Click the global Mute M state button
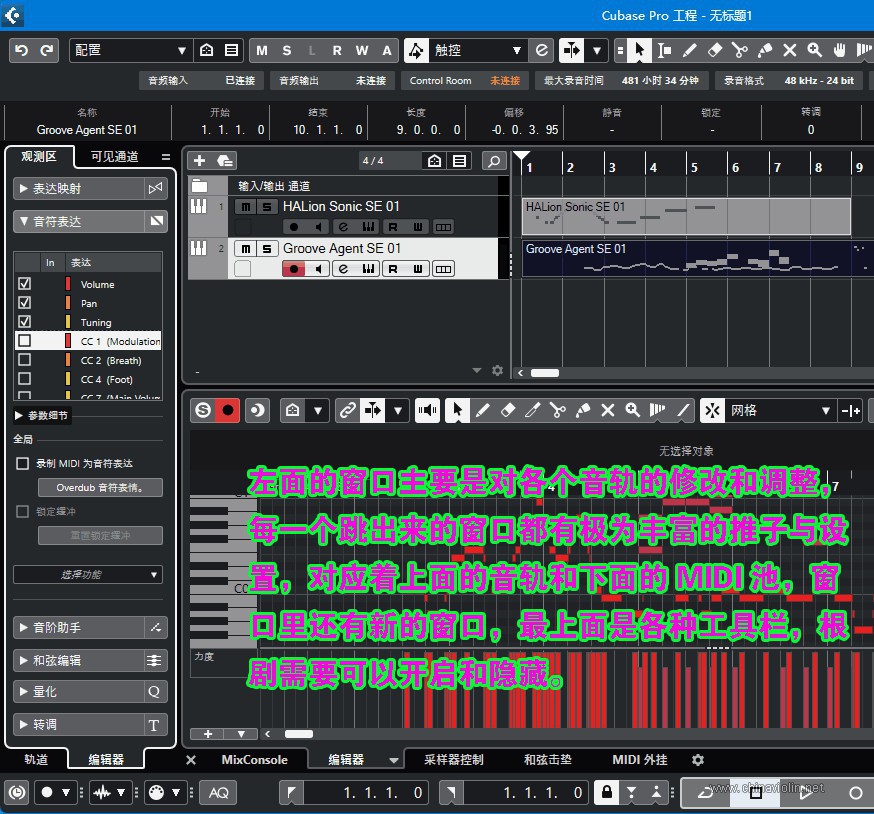Image resolution: width=874 pixels, height=814 pixels. [x=262, y=51]
